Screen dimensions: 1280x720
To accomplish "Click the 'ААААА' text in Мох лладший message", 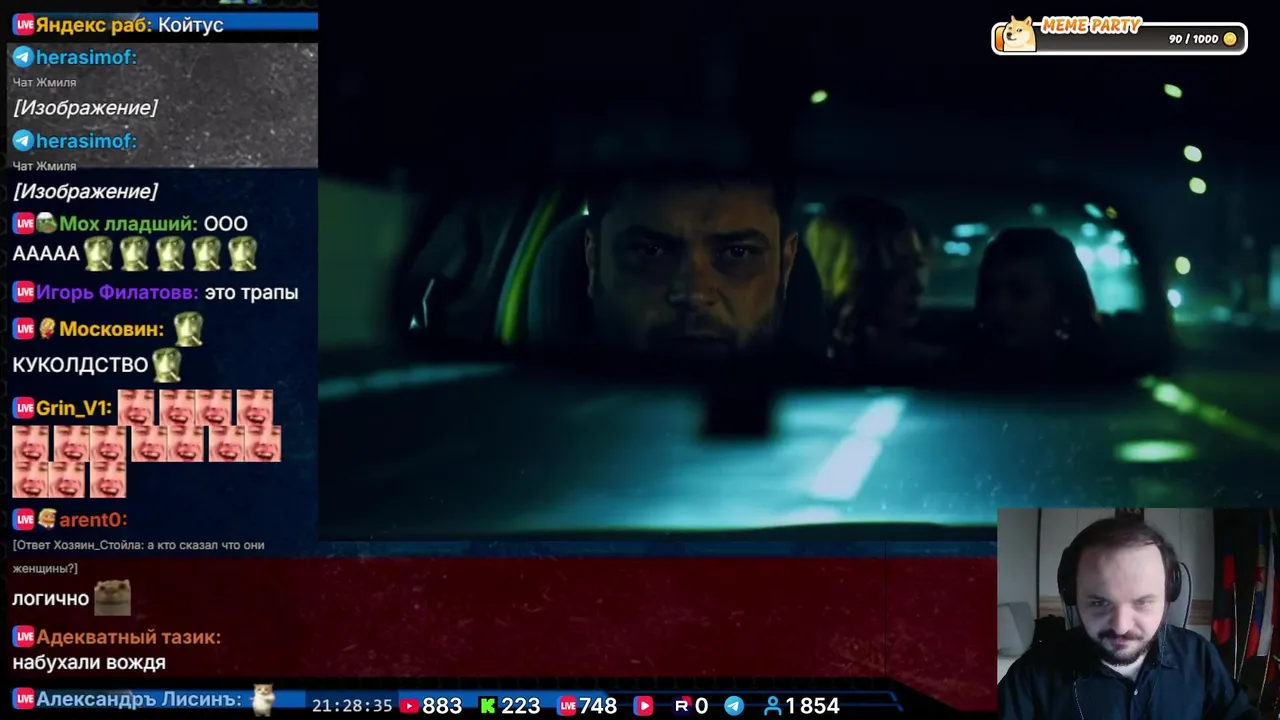I will pos(46,254).
